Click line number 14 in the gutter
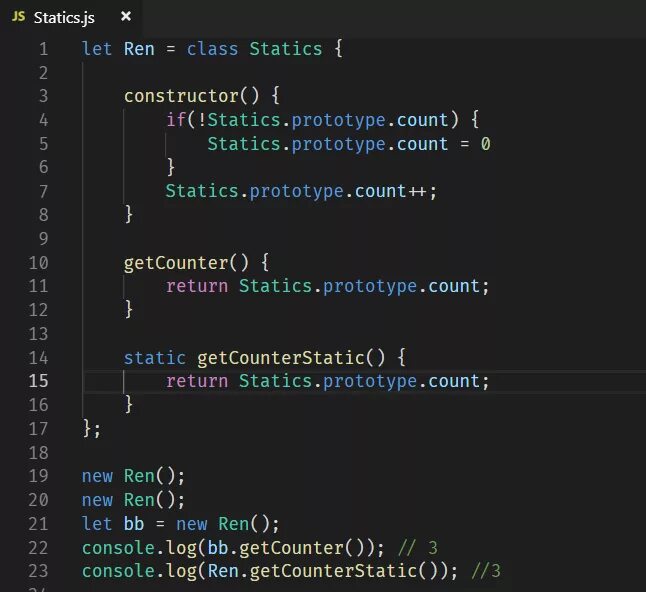Viewport: 646px width, 592px height. pos(38,358)
